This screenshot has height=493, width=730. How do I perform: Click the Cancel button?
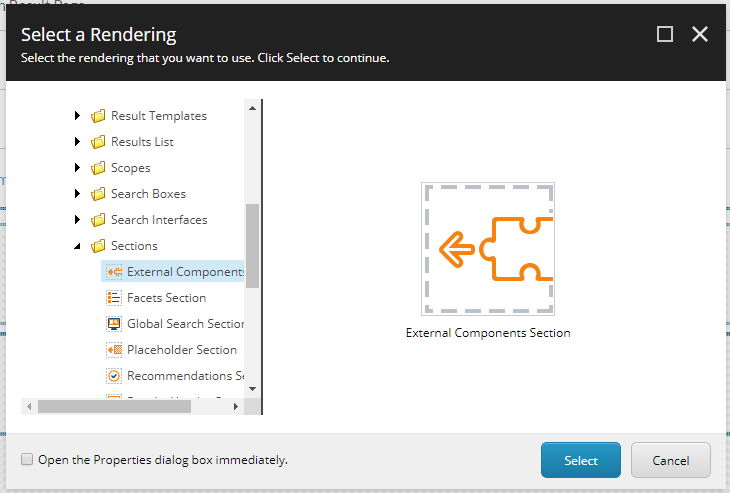tap(670, 460)
